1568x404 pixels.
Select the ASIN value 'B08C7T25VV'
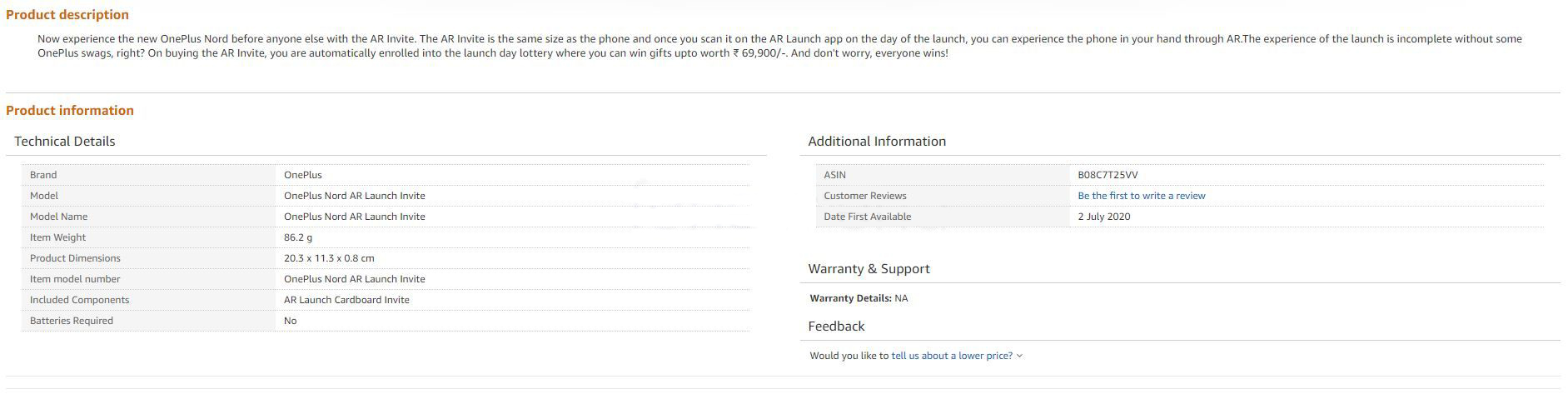pyautogui.click(x=1108, y=175)
